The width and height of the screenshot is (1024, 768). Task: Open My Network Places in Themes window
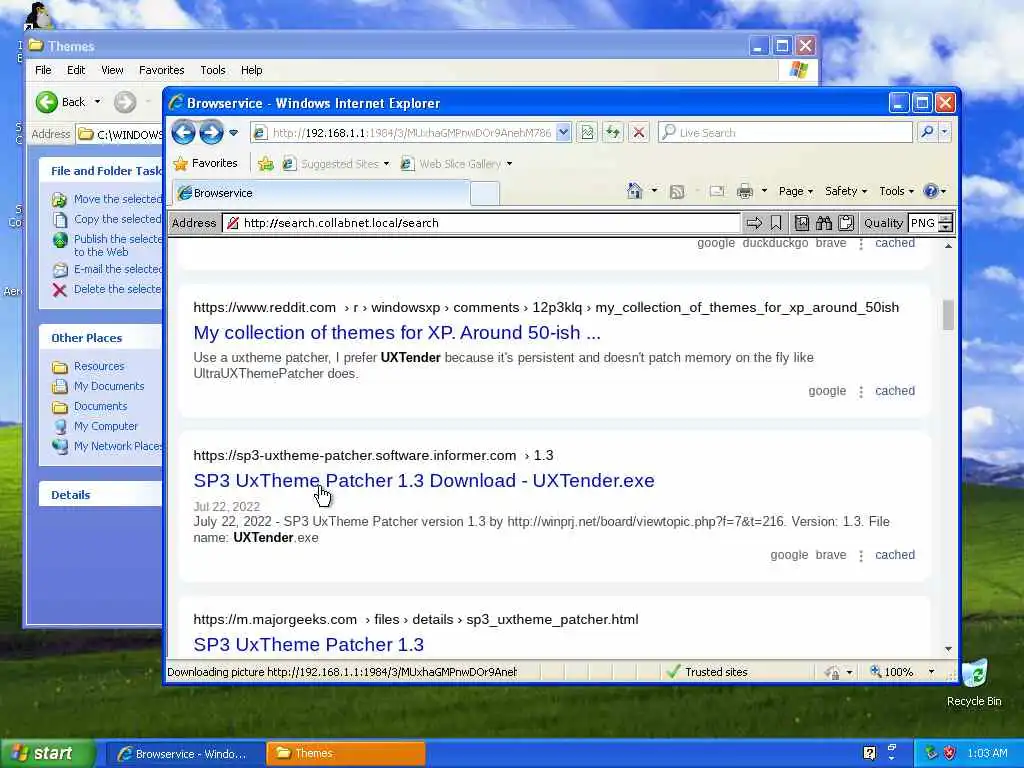pos(108,446)
